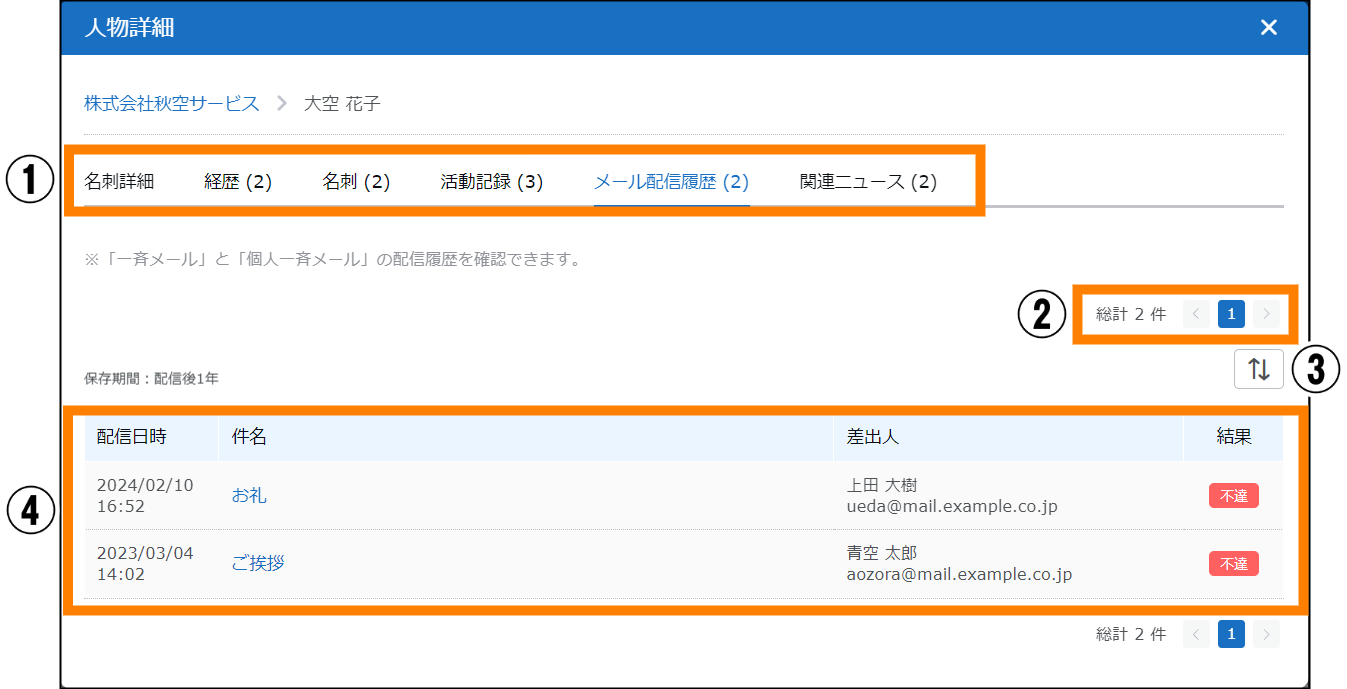1347x689 pixels.
Task: Select the メール配信履歴 (2) tab
Action: (671, 182)
